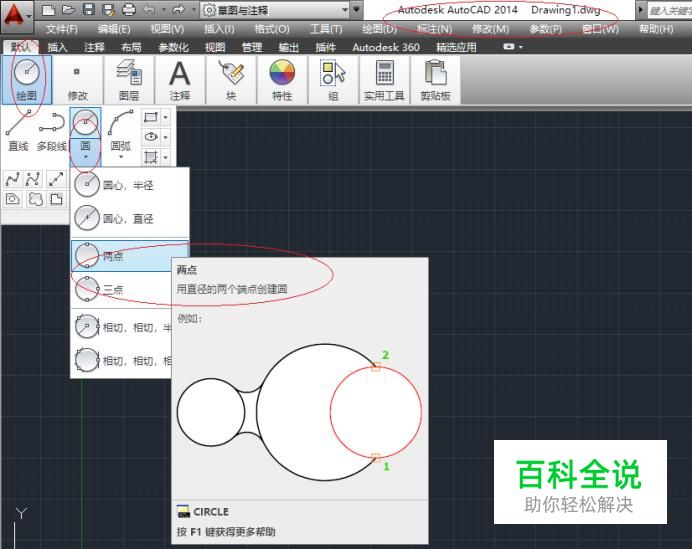Click the 注释 panel button with letter A
This screenshot has height=549, width=692.
[180, 80]
